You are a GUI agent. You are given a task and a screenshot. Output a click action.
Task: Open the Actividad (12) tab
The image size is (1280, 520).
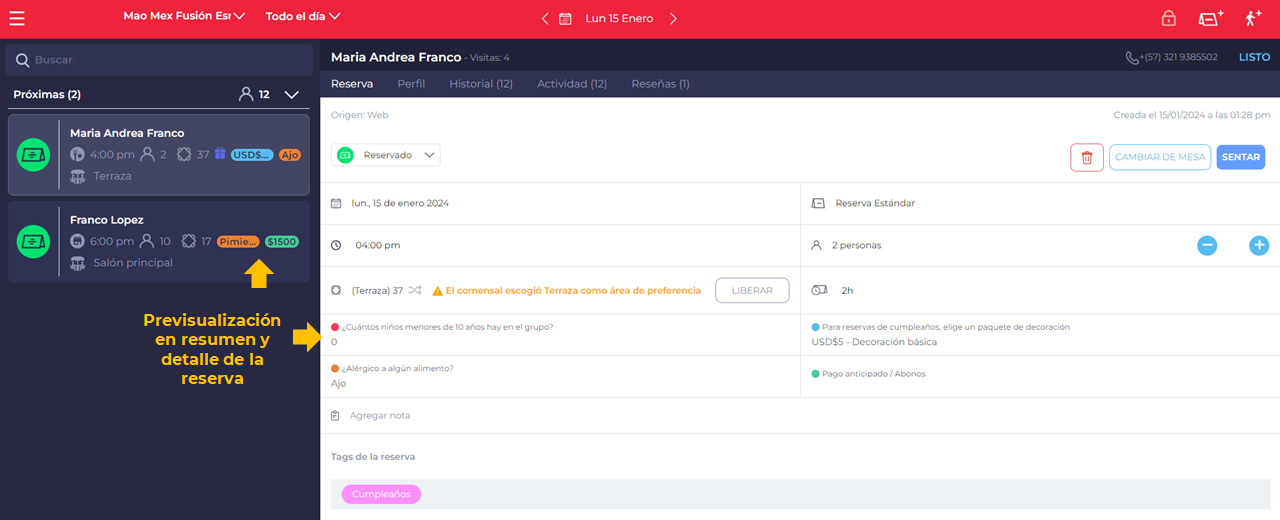click(x=572, y=84)
